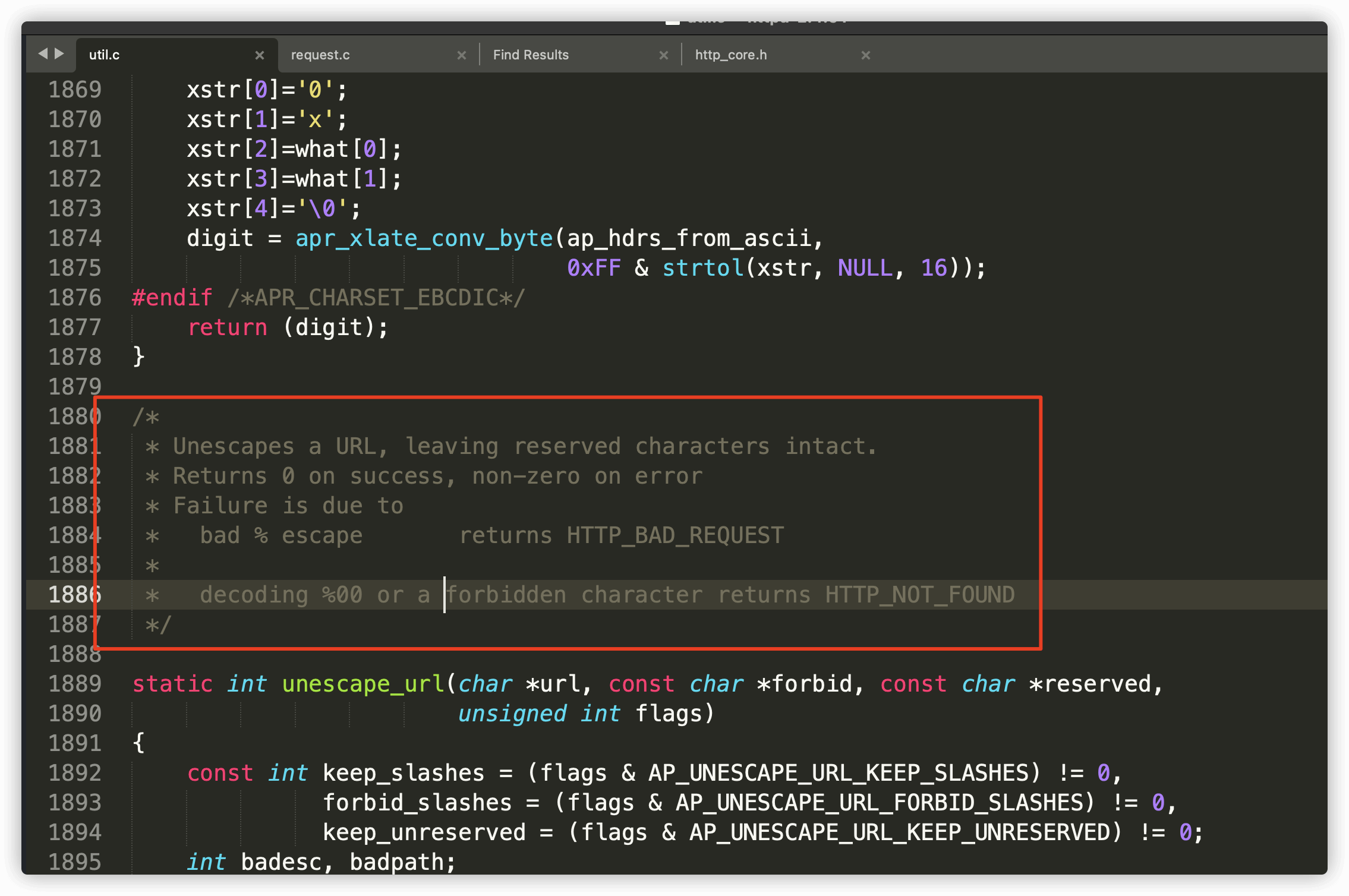Click the return keyword on line 1877
The image size is (1349, 896).
coord(227,327)
